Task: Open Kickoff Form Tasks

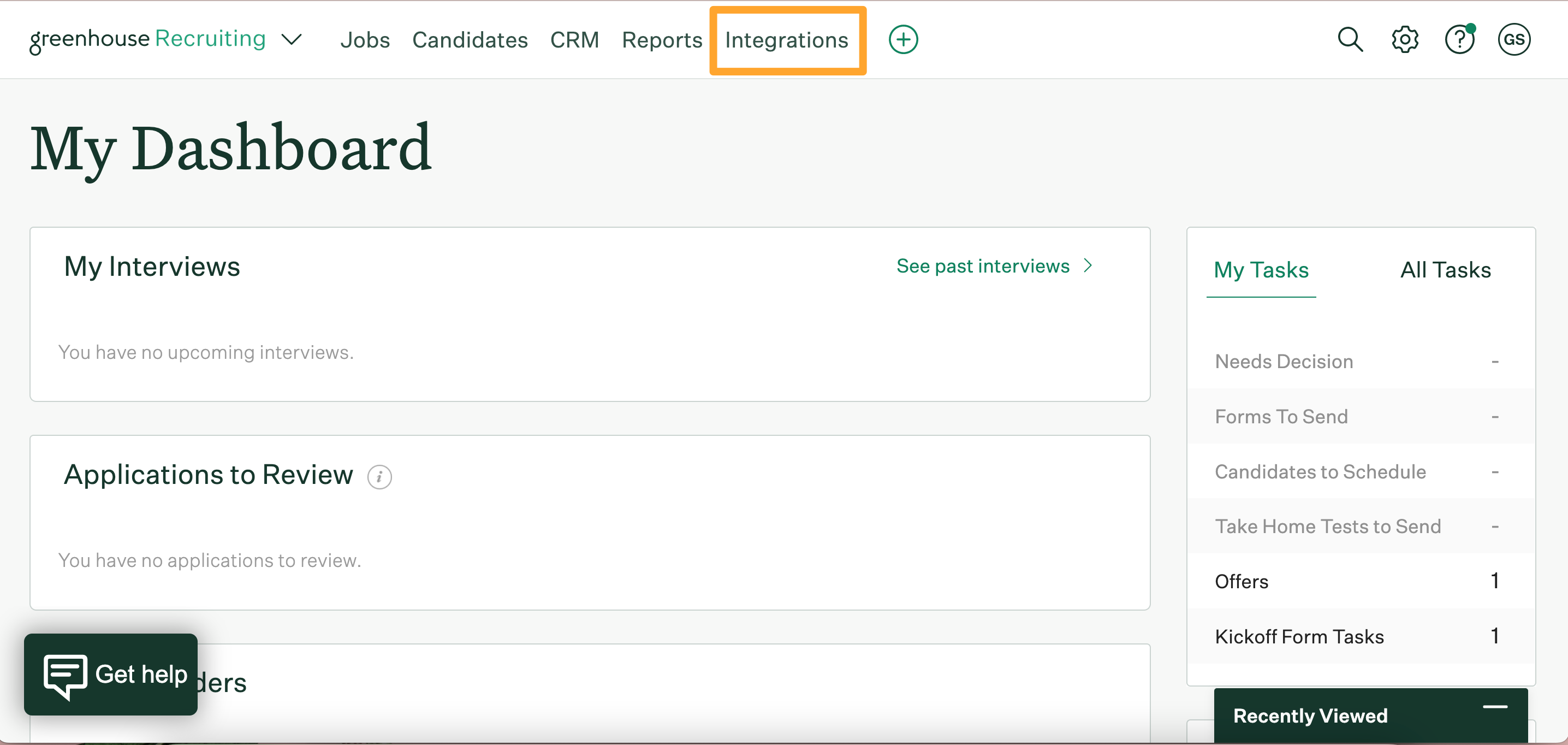Action: click(1299, 635)
